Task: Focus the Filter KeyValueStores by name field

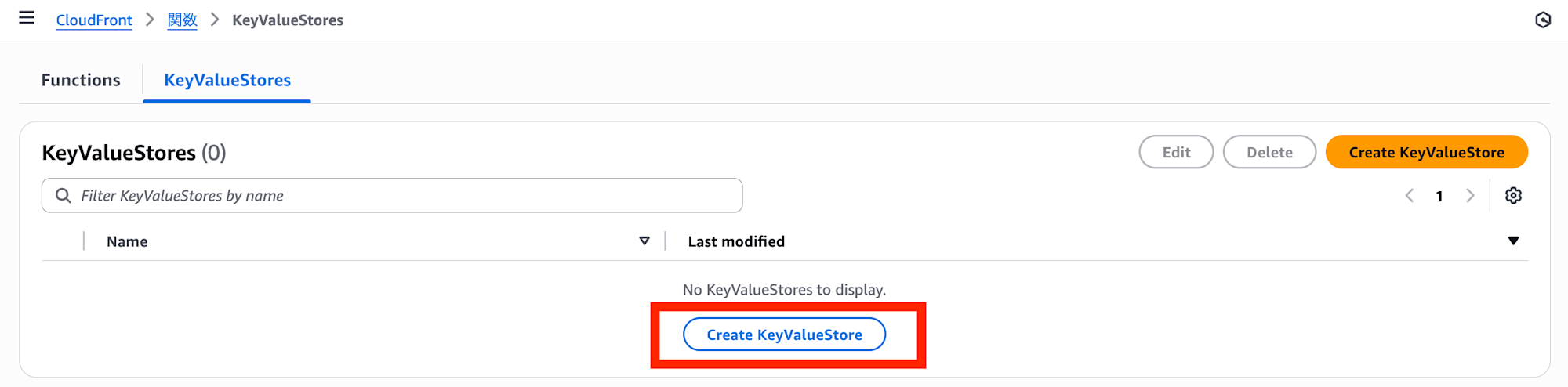Action: (x=408, y=196)
